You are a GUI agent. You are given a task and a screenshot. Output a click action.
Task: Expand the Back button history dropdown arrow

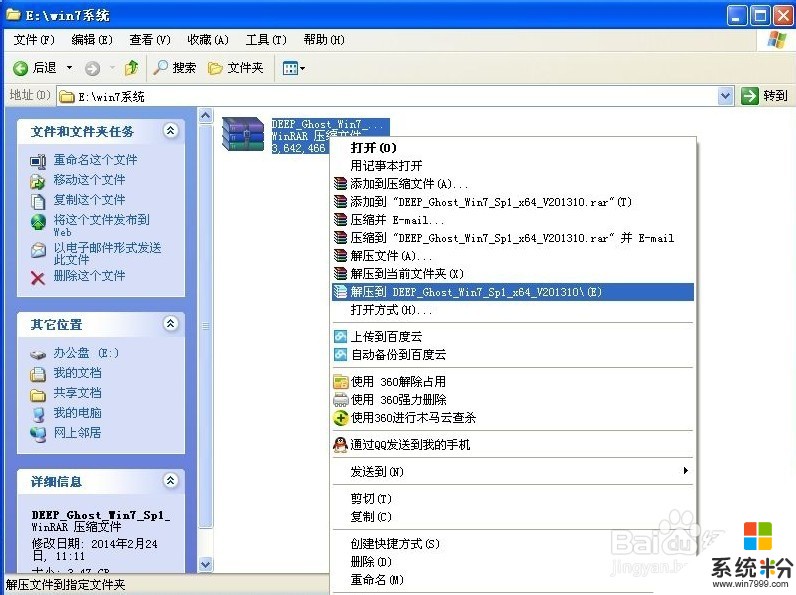70,68
